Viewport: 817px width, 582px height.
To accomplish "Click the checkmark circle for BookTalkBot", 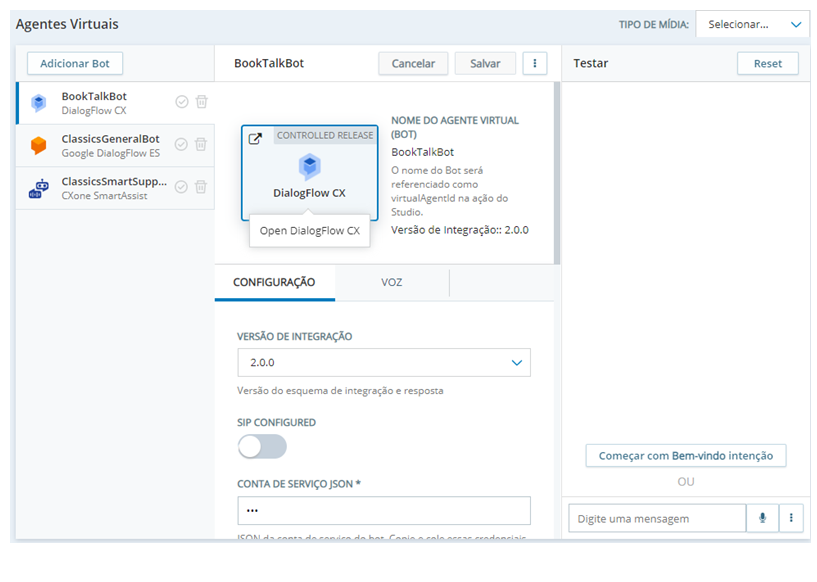I will click(181, 102).
